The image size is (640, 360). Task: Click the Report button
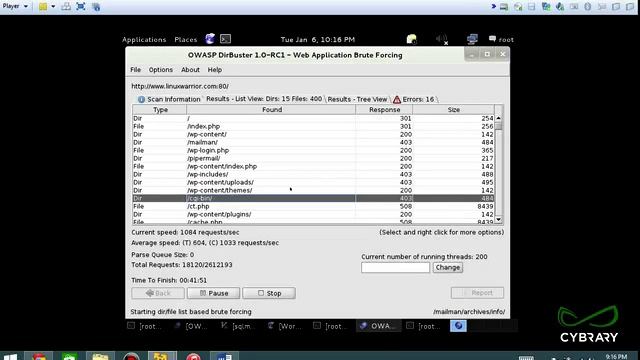tap(477, 293)
